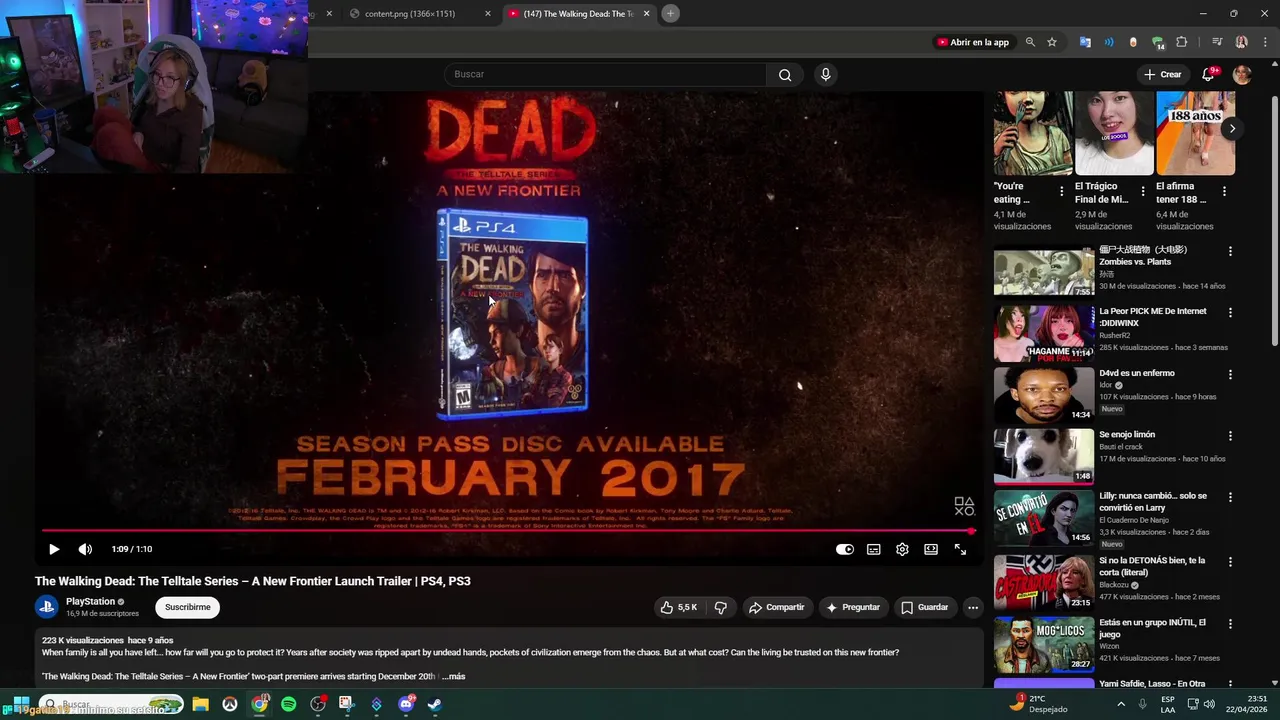Screen dimensions: 1280x720
Task: Open Chrome media controls icon
Action: click(x=1217, y=42)
